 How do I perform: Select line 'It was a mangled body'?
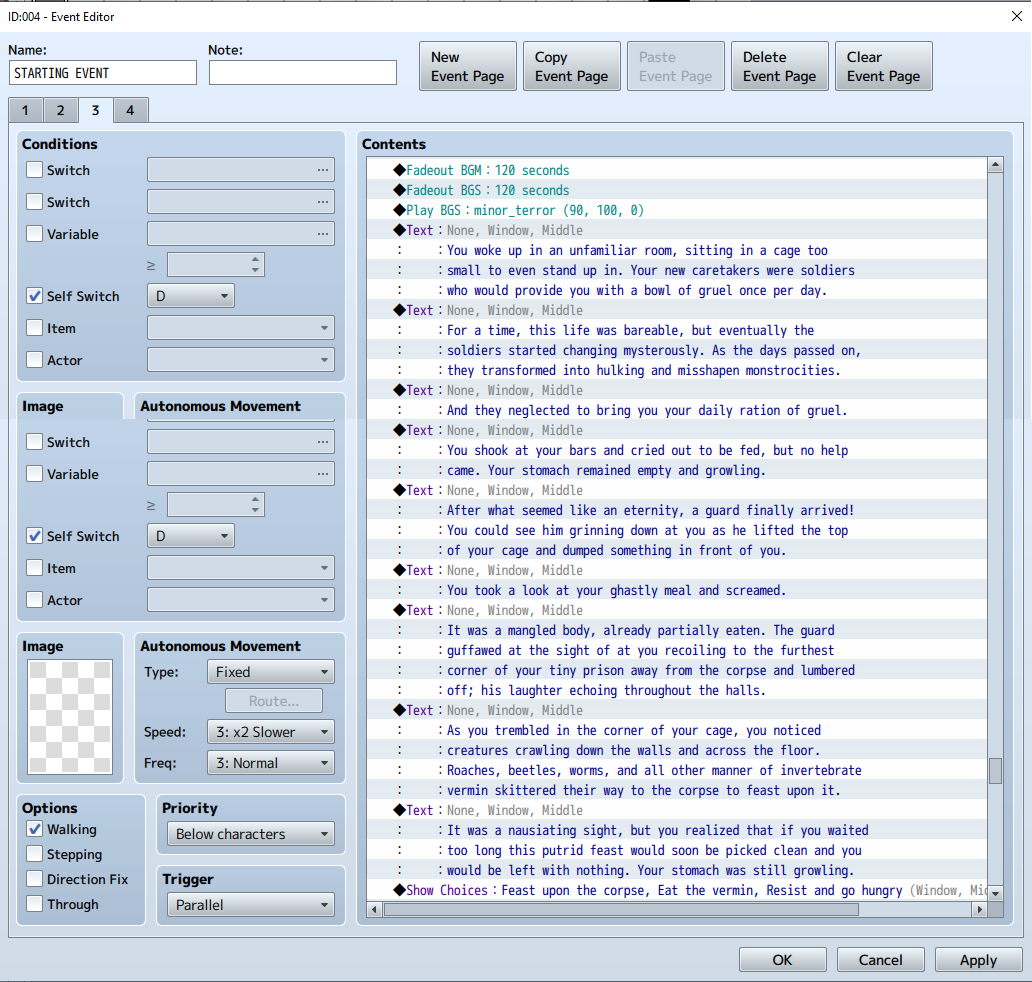click(677, 631)
